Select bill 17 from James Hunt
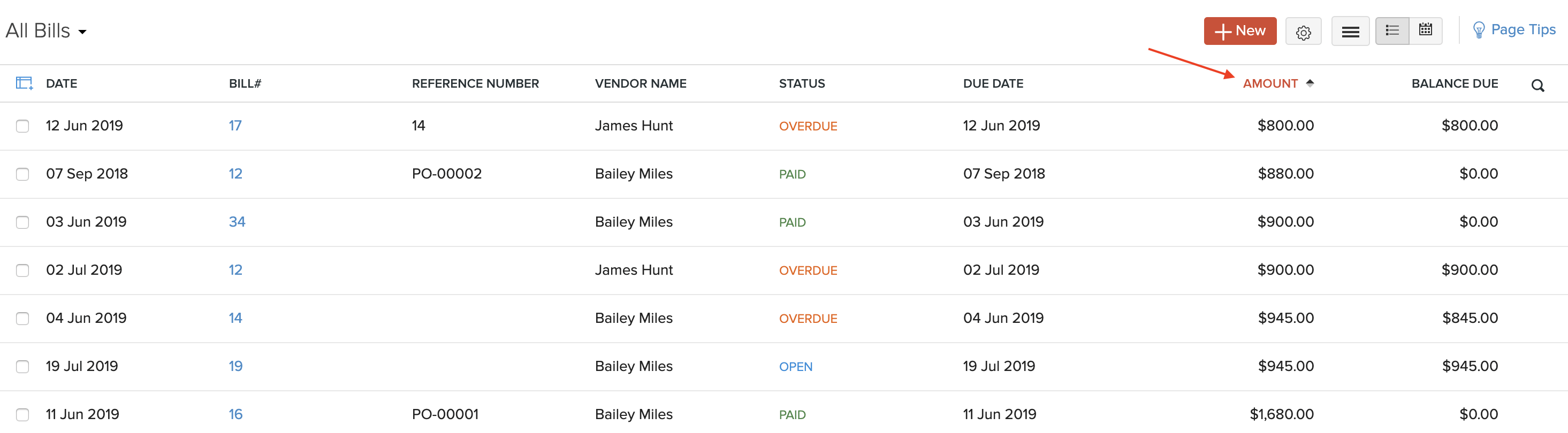The width and height of the screenshot is (1568, 433). click(x=235, y=126)
